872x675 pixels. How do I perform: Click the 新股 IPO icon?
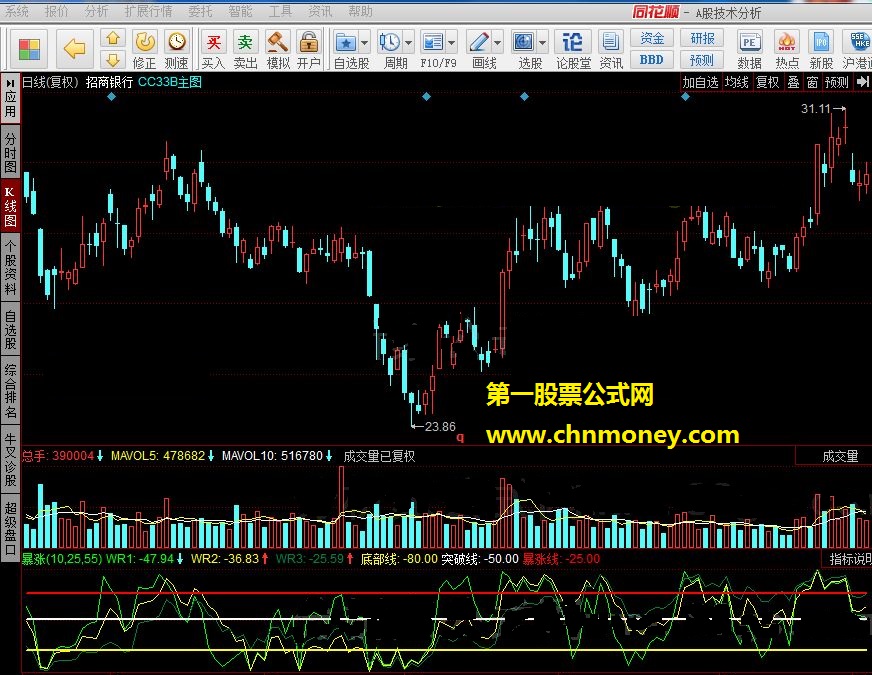point(821,42)
